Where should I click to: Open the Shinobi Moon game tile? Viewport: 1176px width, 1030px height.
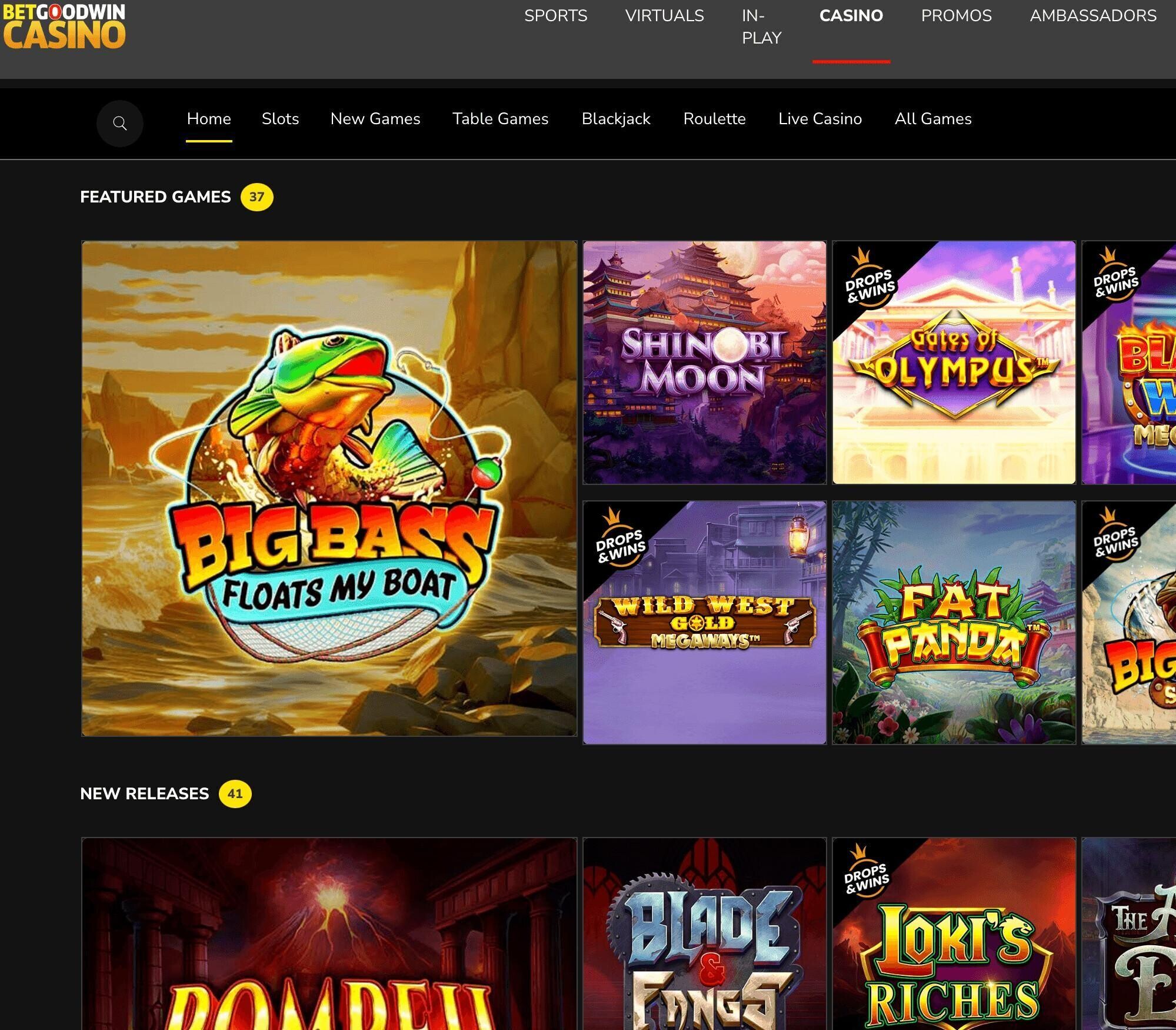click(704, 363)
